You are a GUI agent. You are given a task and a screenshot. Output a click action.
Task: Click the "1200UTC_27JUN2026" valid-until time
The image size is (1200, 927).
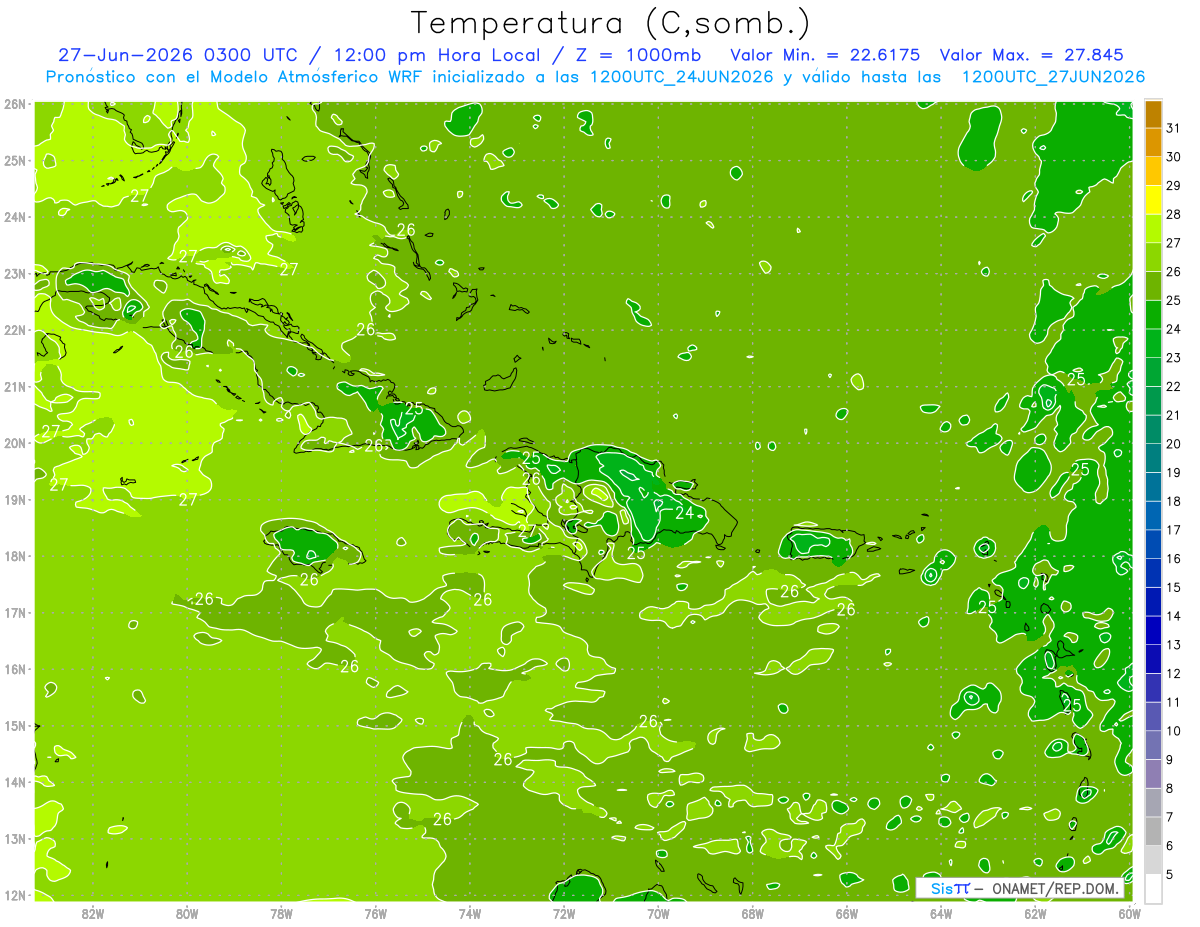[x=1053, y=77]
